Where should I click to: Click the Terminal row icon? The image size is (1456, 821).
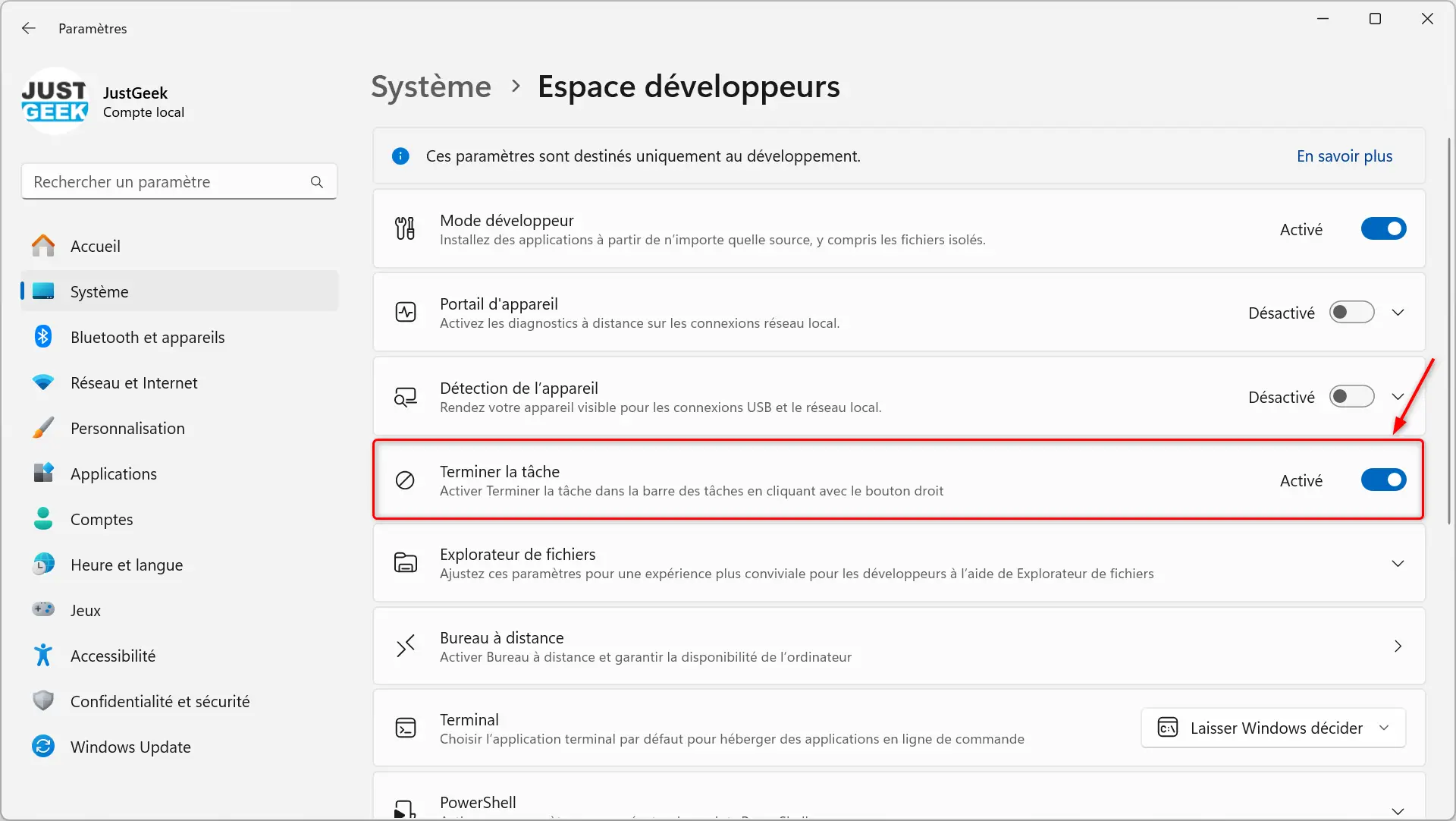point(406,728)
